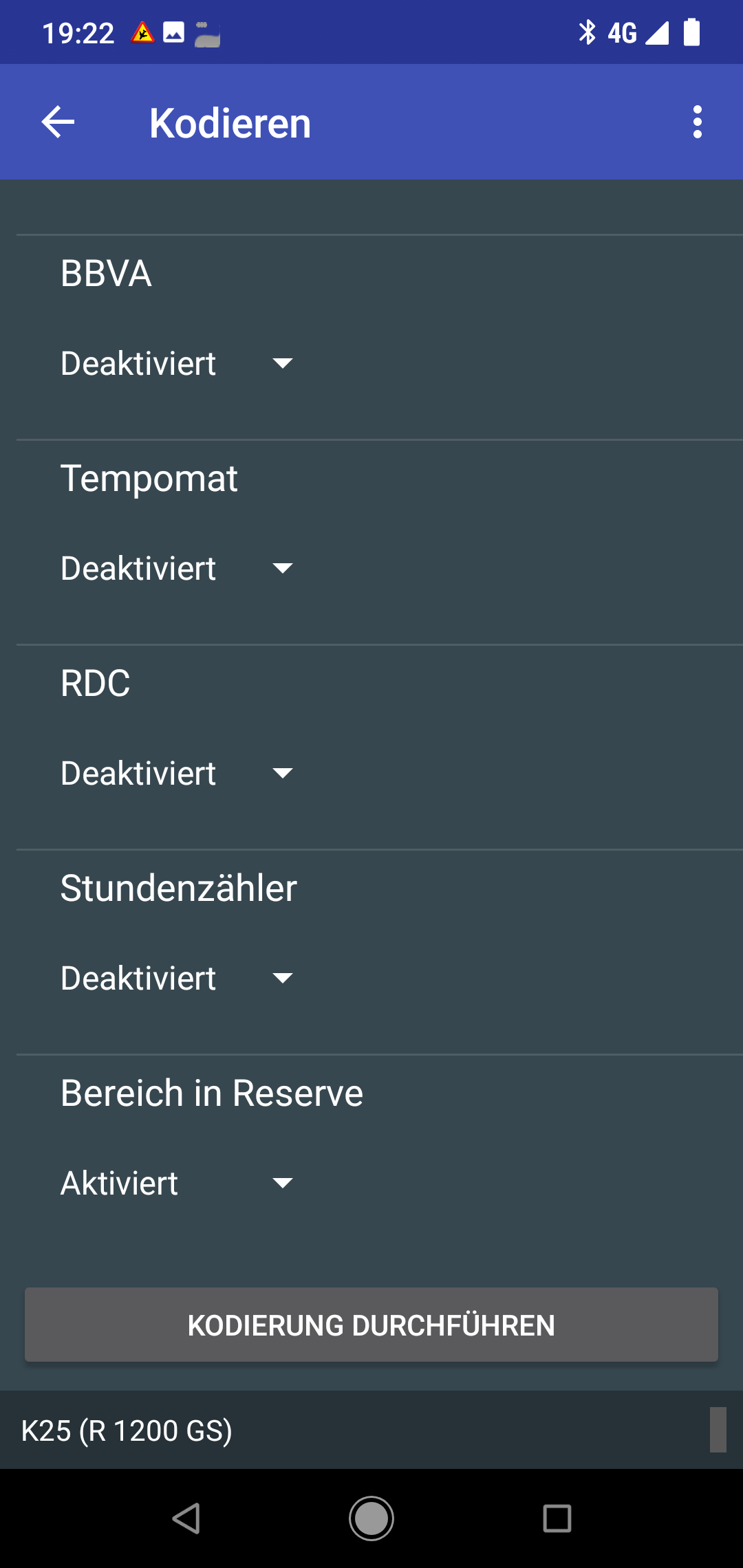This screenshot has height=1568, width=743.
Task: Tap the image notification icon
Action: (x=173, y=32)
